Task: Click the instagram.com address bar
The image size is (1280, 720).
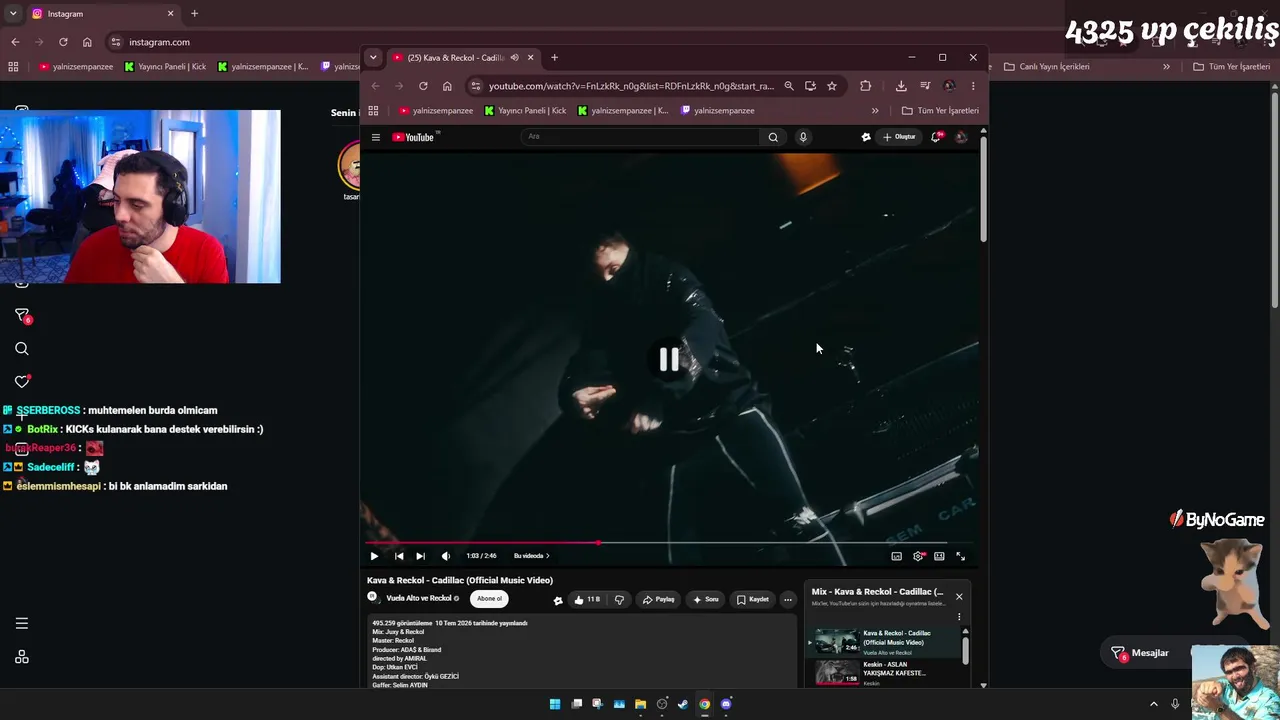Action: [159, 42]
